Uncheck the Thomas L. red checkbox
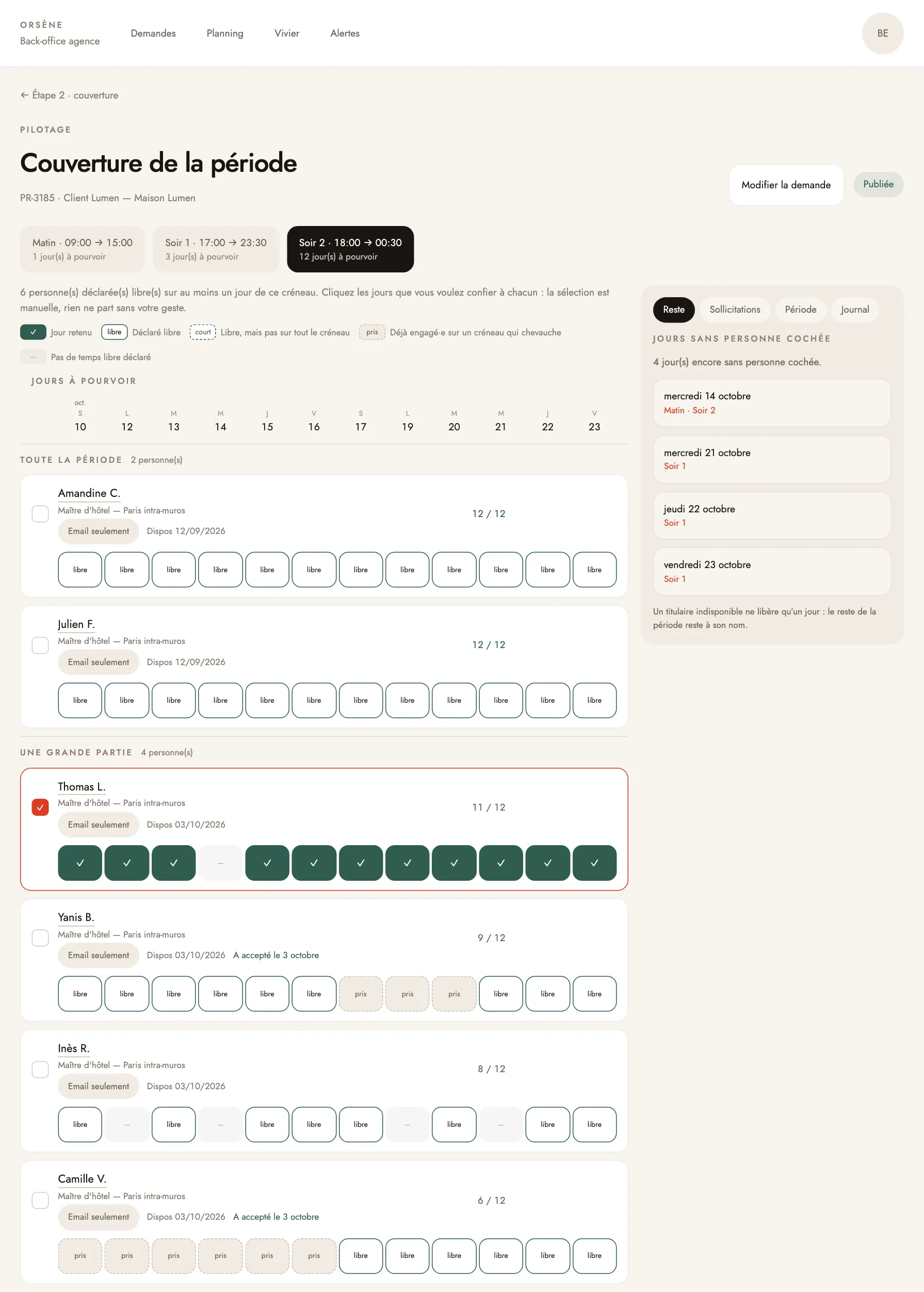This screenshot has height=1292, width=924. [40, 806]
